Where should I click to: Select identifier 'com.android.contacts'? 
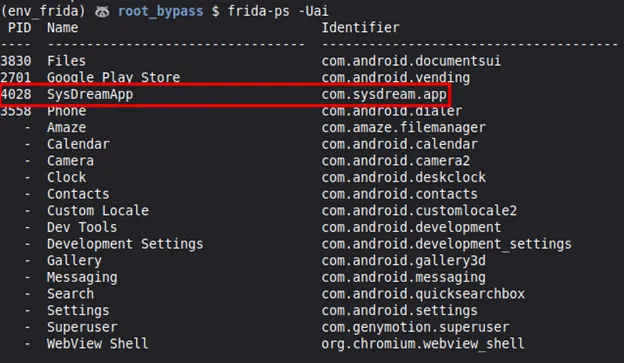[400, 194]
